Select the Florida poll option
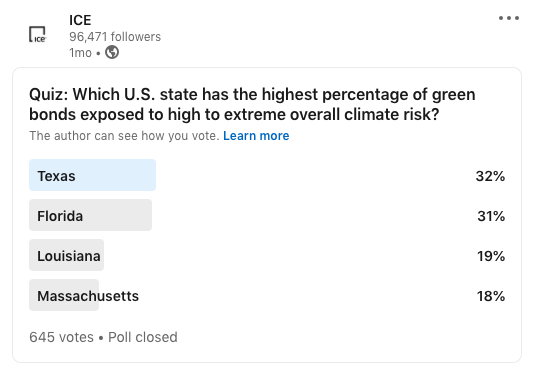Viewport: 534px width, 369px height. tap(267, 215)
